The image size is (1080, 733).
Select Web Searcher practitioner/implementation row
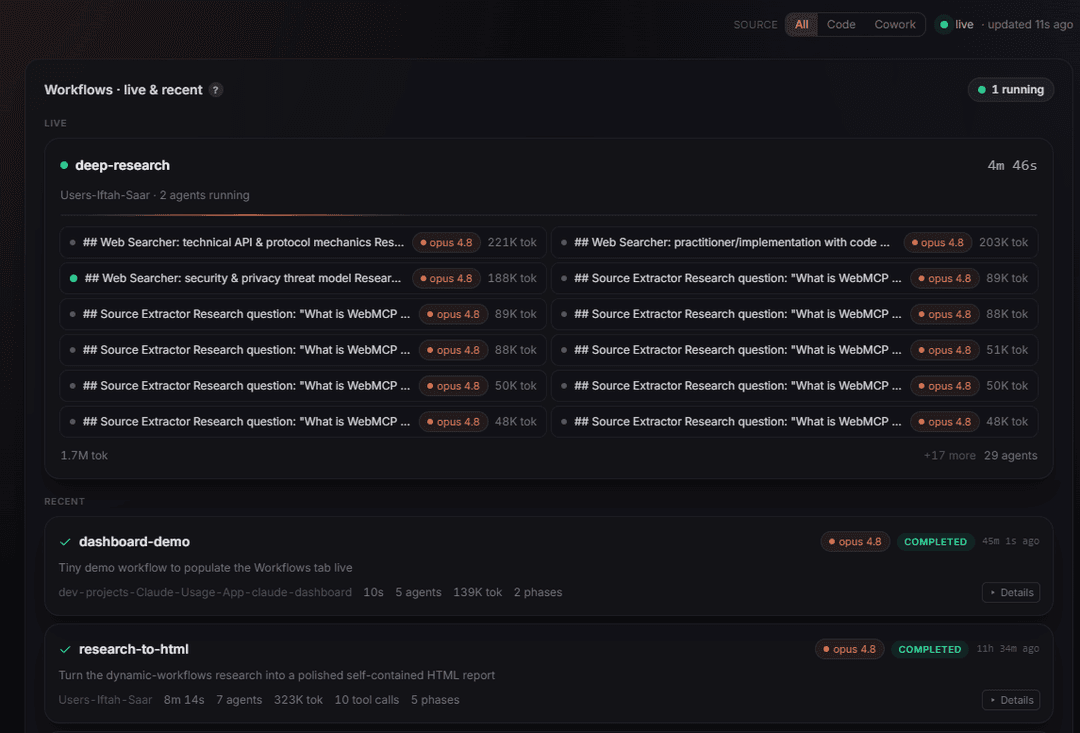794,242
